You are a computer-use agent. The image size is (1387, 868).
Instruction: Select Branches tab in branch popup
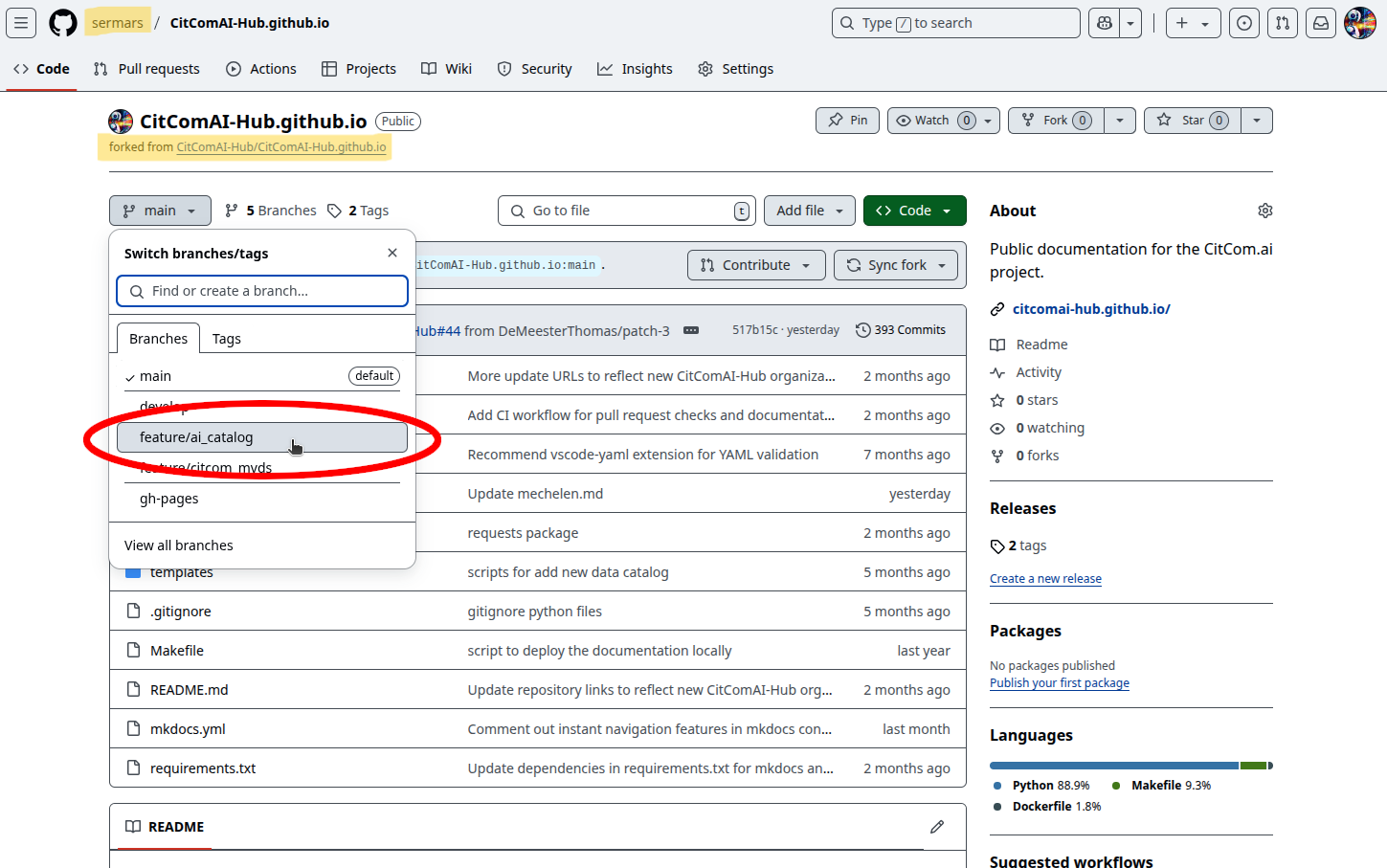coord(159,339)
